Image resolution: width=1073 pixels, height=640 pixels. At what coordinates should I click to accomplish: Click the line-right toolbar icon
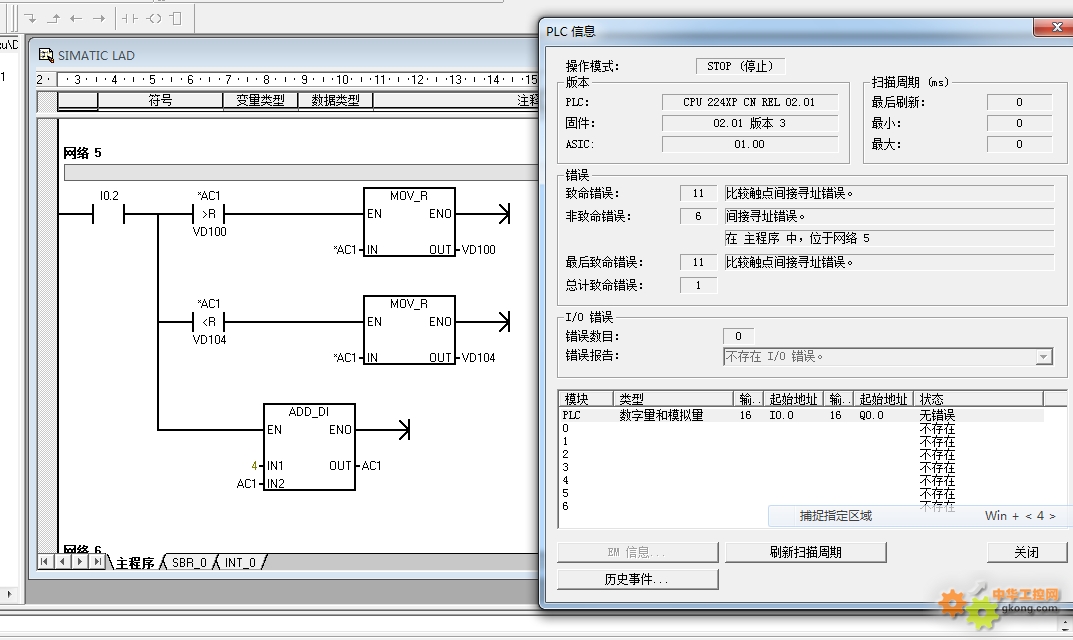tap(99, 18)
